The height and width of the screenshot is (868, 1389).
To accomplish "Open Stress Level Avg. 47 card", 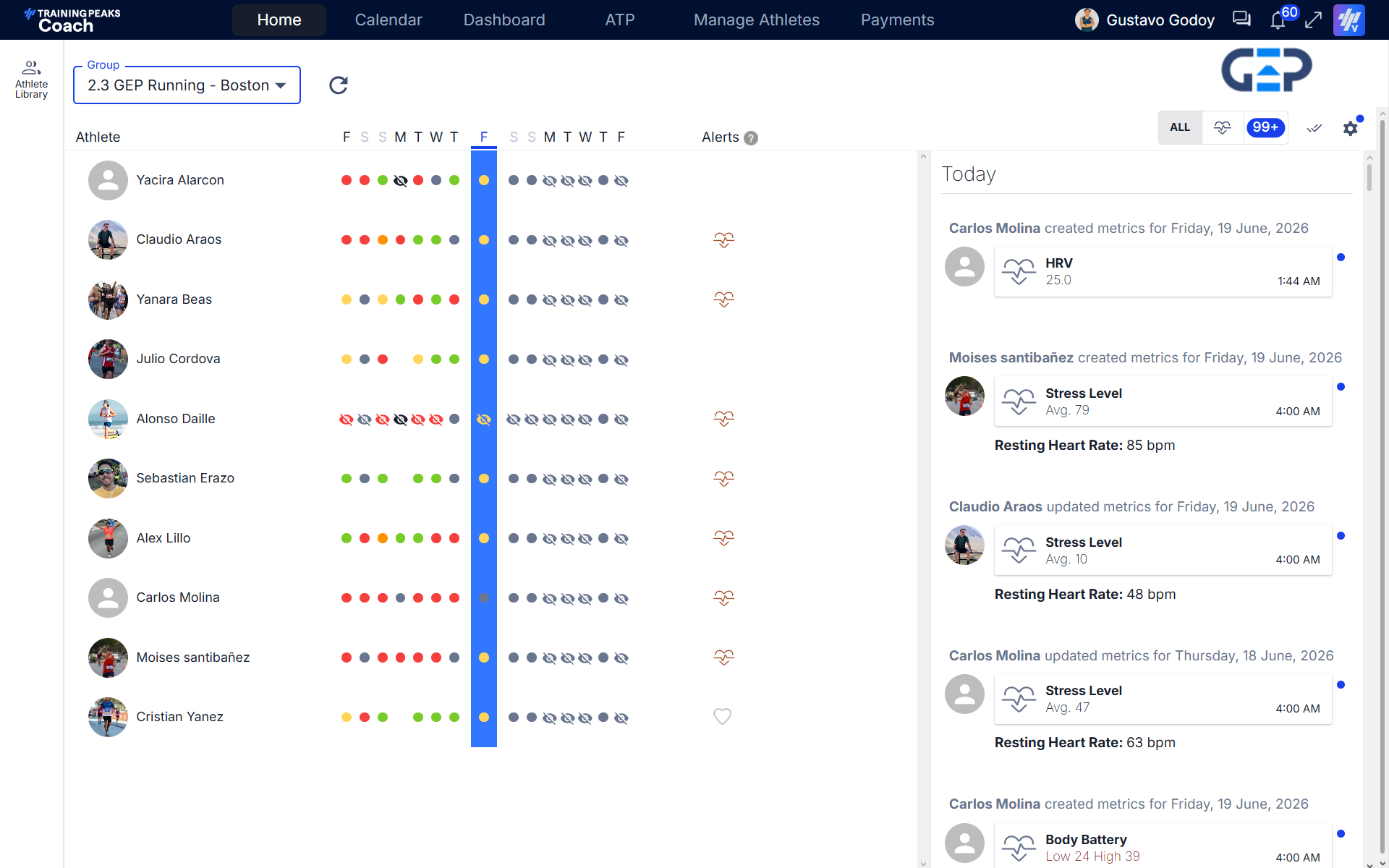I will (x=1163, y=699).
